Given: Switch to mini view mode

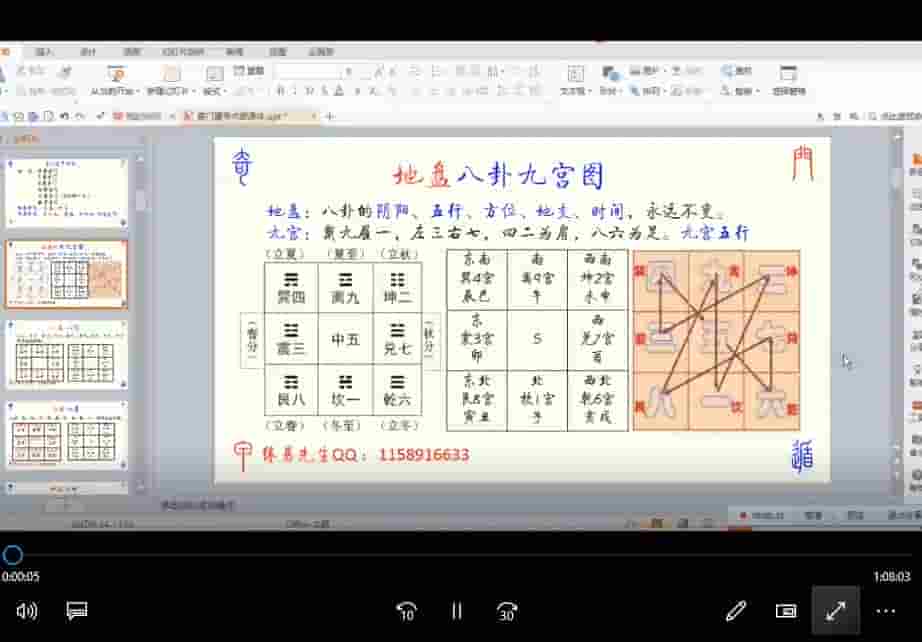Looking at the screenshot, I should [786, 610].
